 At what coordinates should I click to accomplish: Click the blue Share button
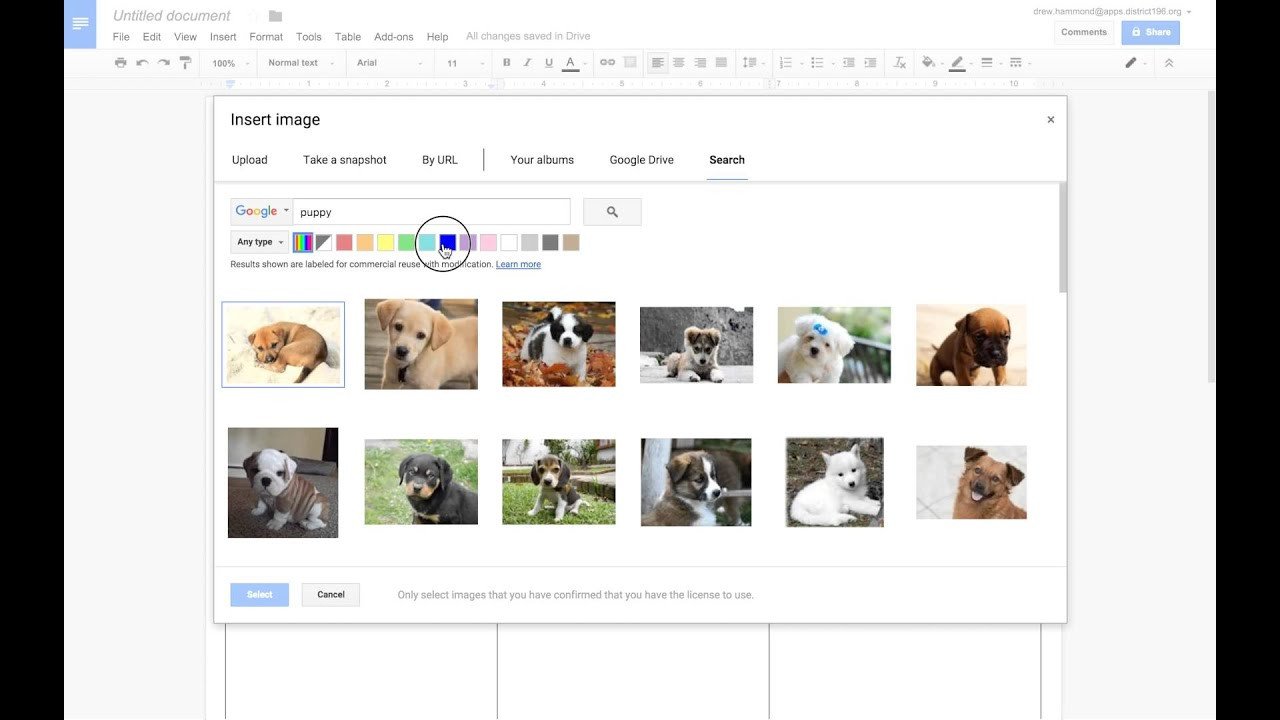pos(1150,33)
